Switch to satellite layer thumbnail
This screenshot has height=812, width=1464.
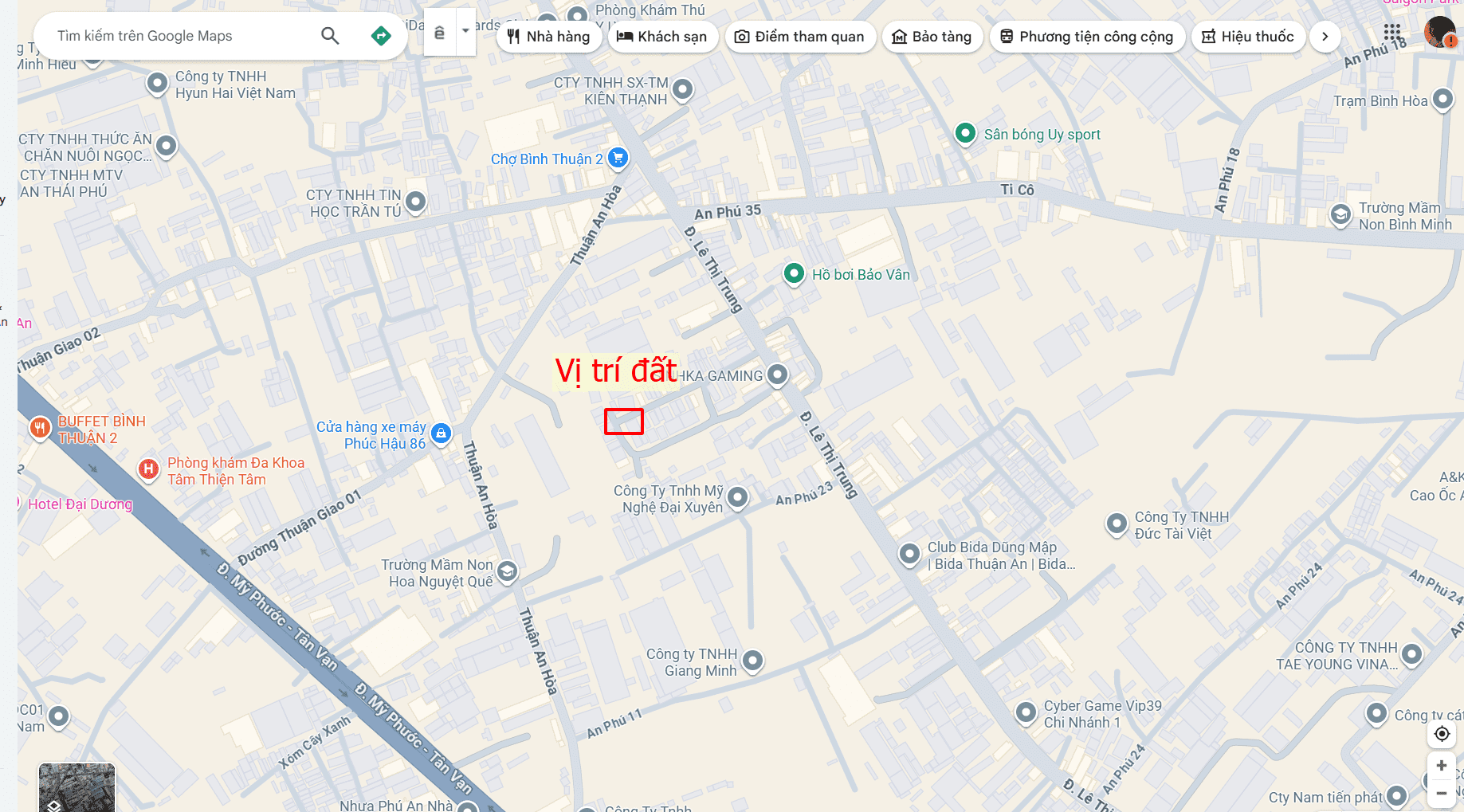point(77,787)
